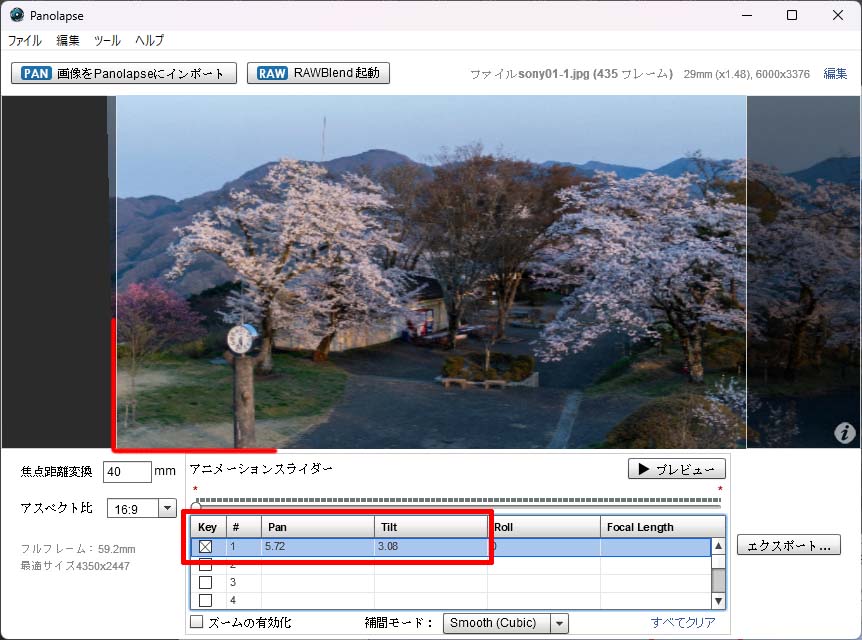
Task: Click the 焦点距離変換 input field
Action: coord(126,472)
